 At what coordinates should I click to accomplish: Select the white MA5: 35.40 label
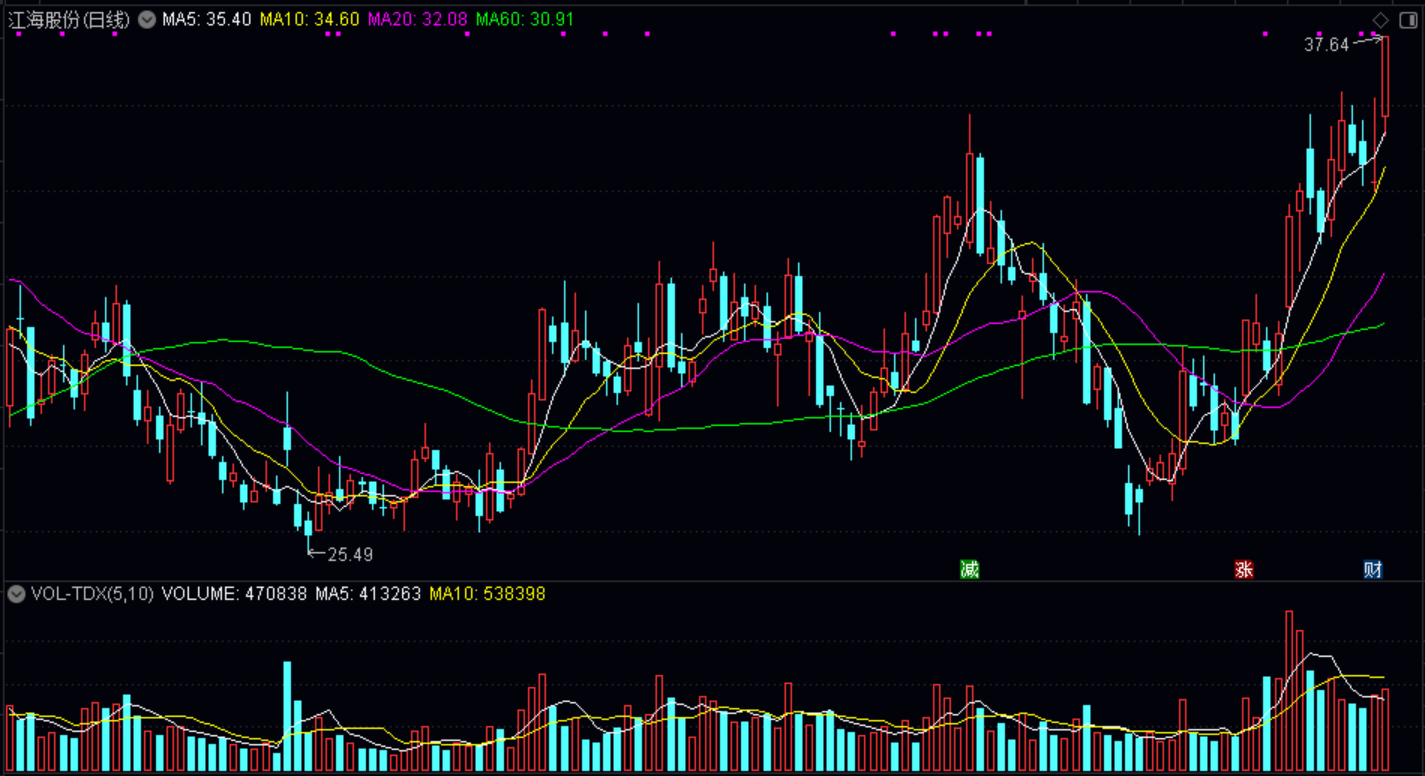[206, 19]
